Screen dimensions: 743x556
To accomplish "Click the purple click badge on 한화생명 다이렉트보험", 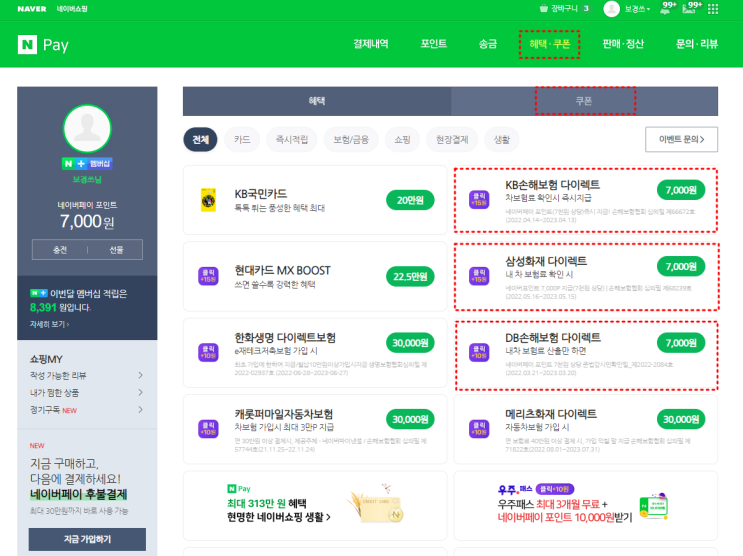I will [208, 352].
